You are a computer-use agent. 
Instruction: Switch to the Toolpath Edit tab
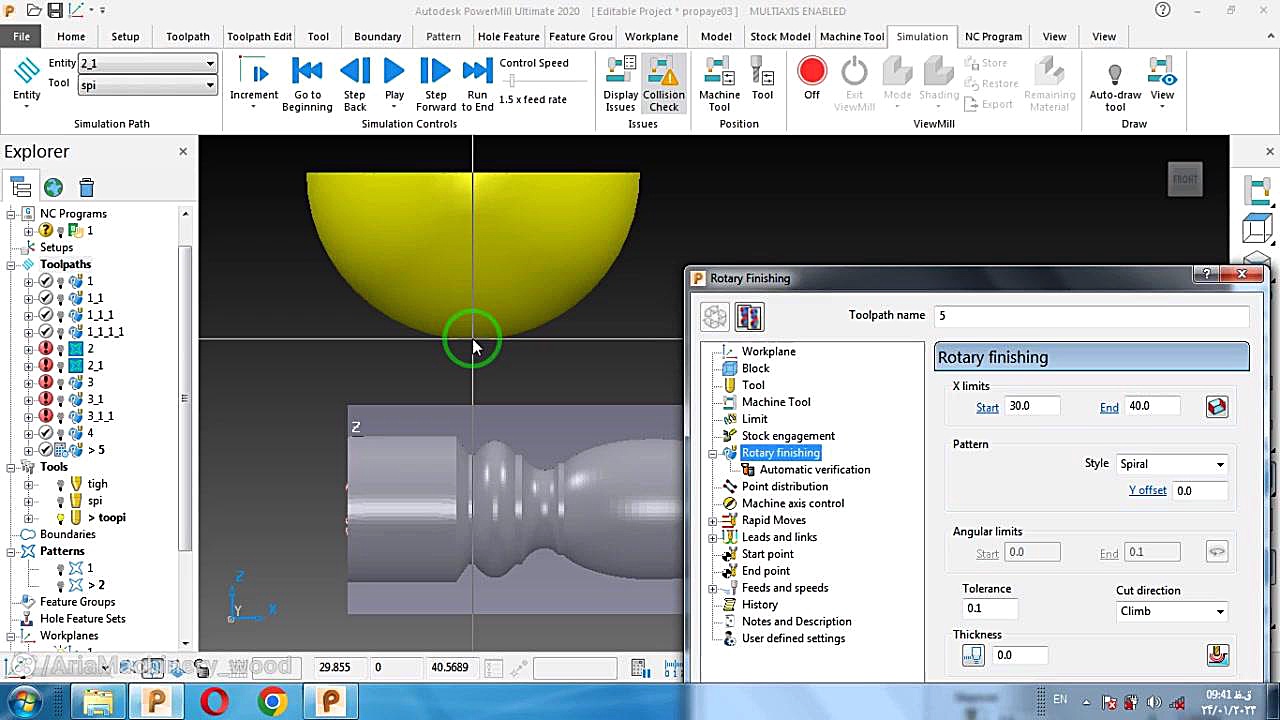point(259,36)
